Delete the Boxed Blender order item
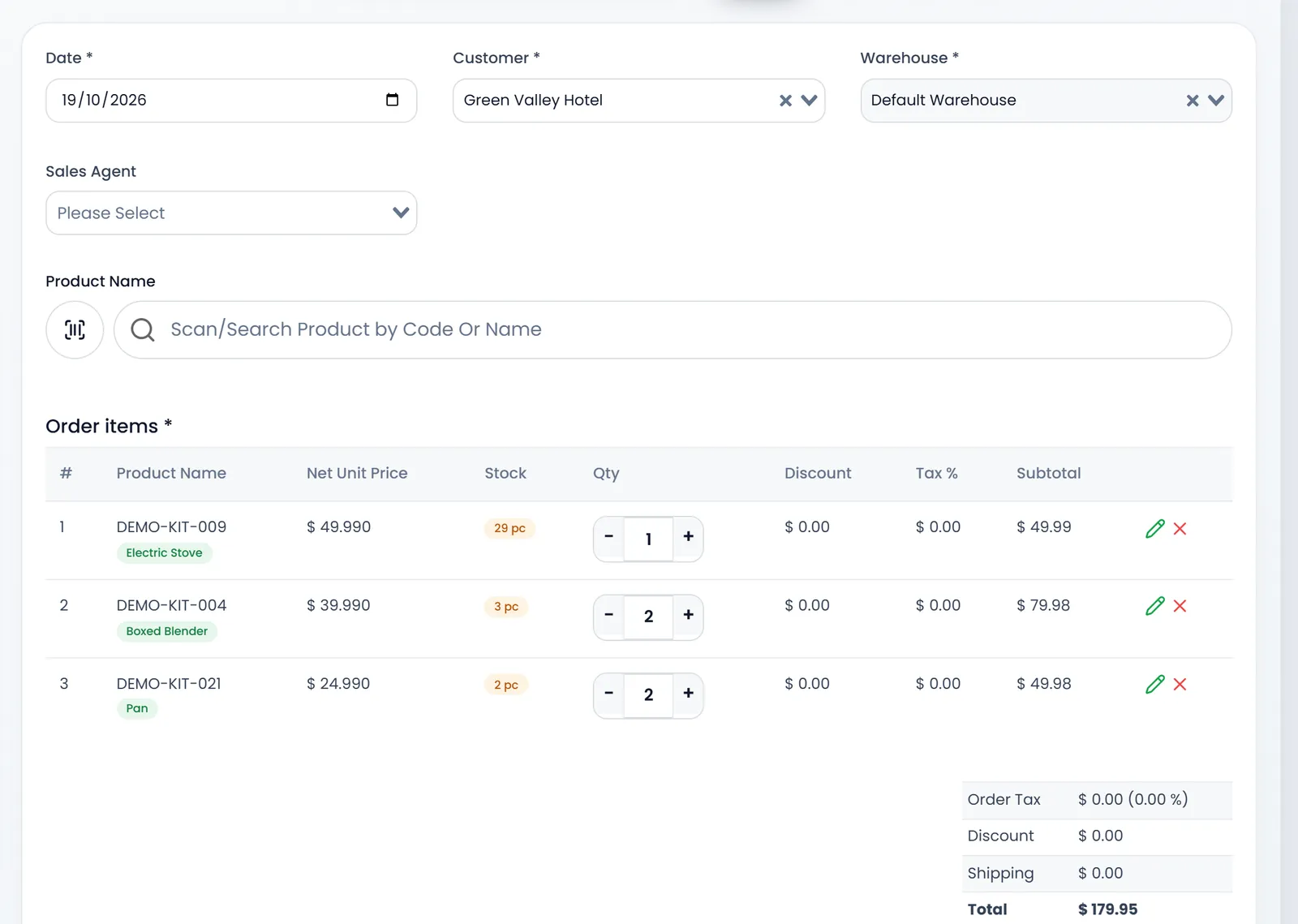The height and width of the screenshot is (924, 1298). tap(1180, 606)
